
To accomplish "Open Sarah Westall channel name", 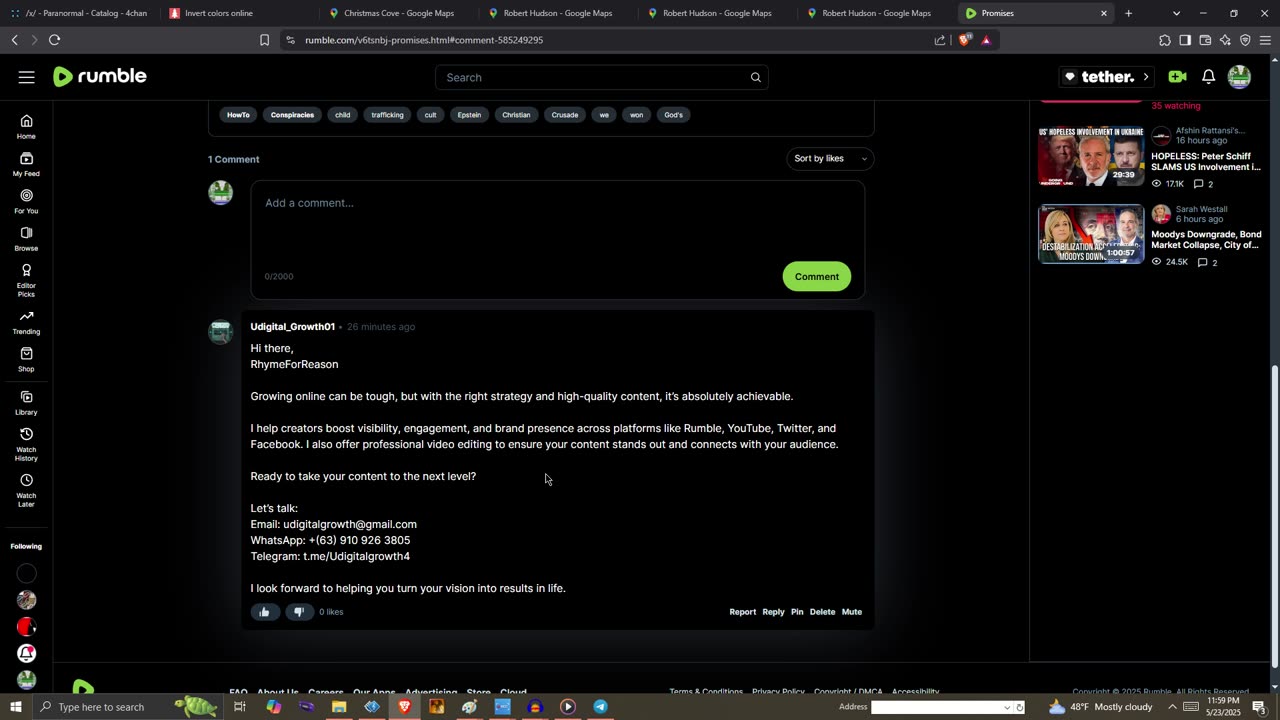I will [x=1201, y=210].
